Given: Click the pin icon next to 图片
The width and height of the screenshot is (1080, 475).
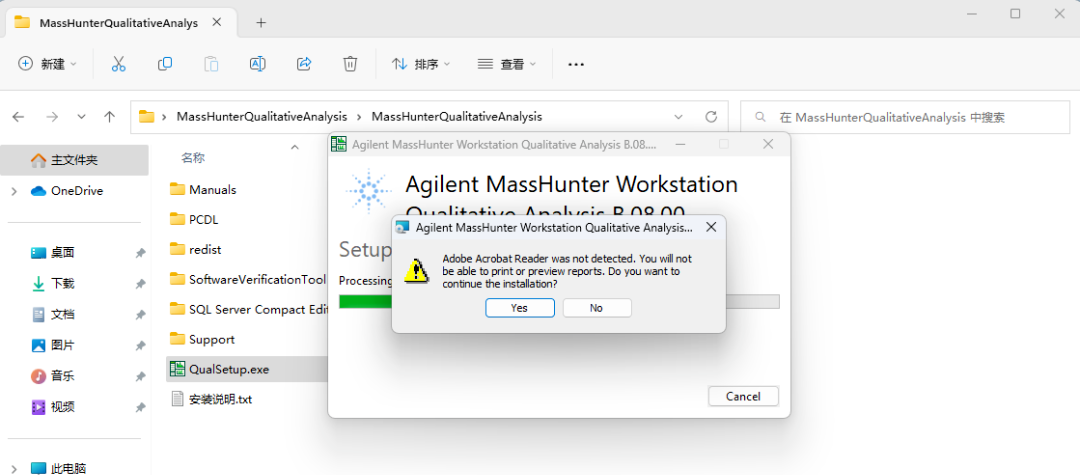Looking at the screenshot, I should pos(141,345).
